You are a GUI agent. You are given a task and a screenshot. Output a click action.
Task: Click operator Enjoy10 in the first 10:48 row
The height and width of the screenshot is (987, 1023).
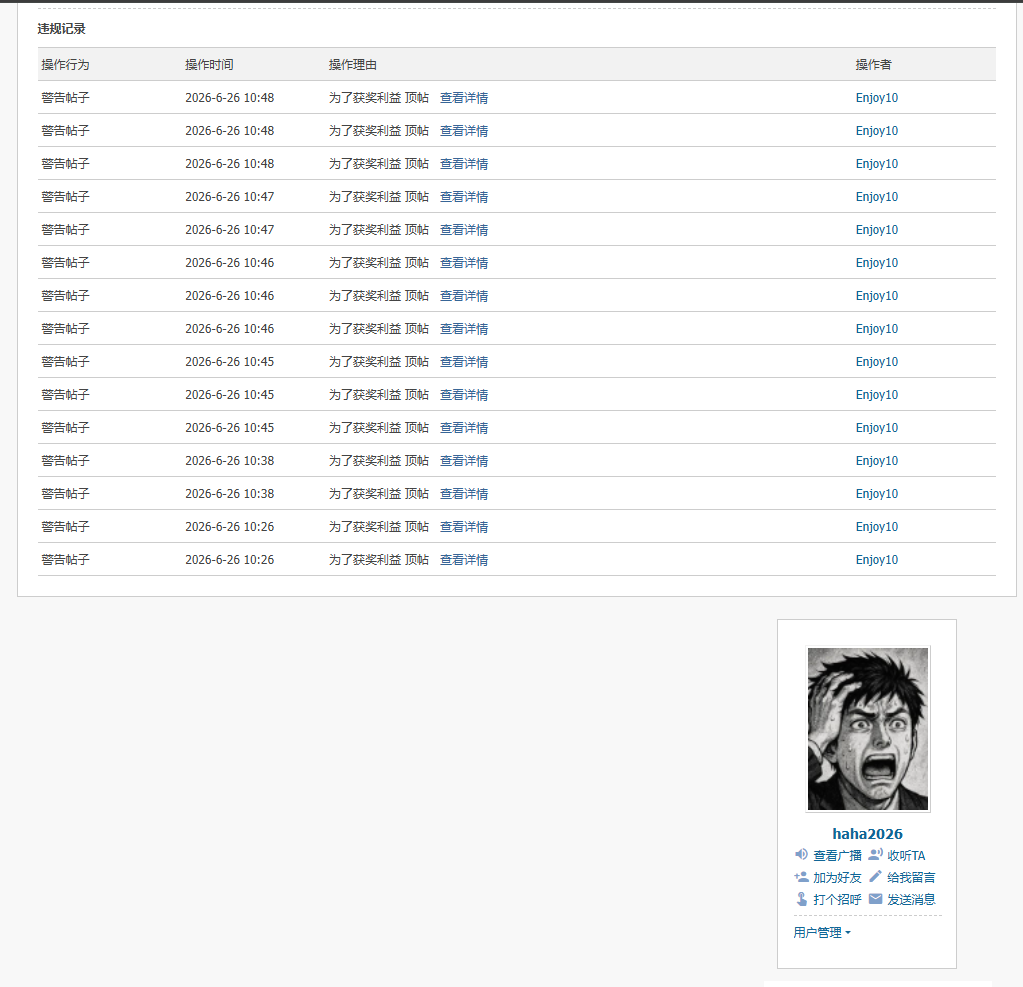click(x=877, y=98)
